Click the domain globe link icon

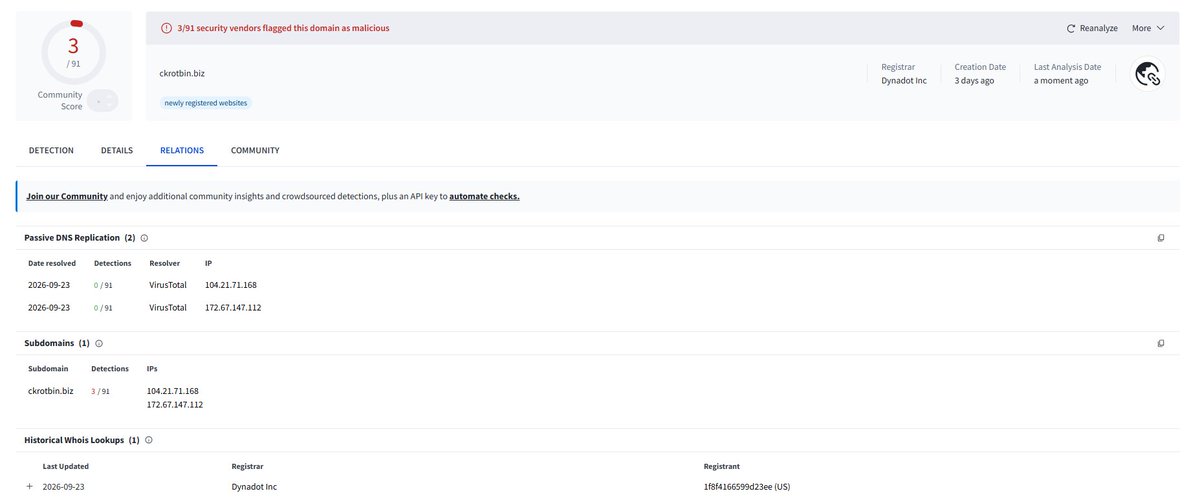pyautogui.click(x=1148, y=74)
